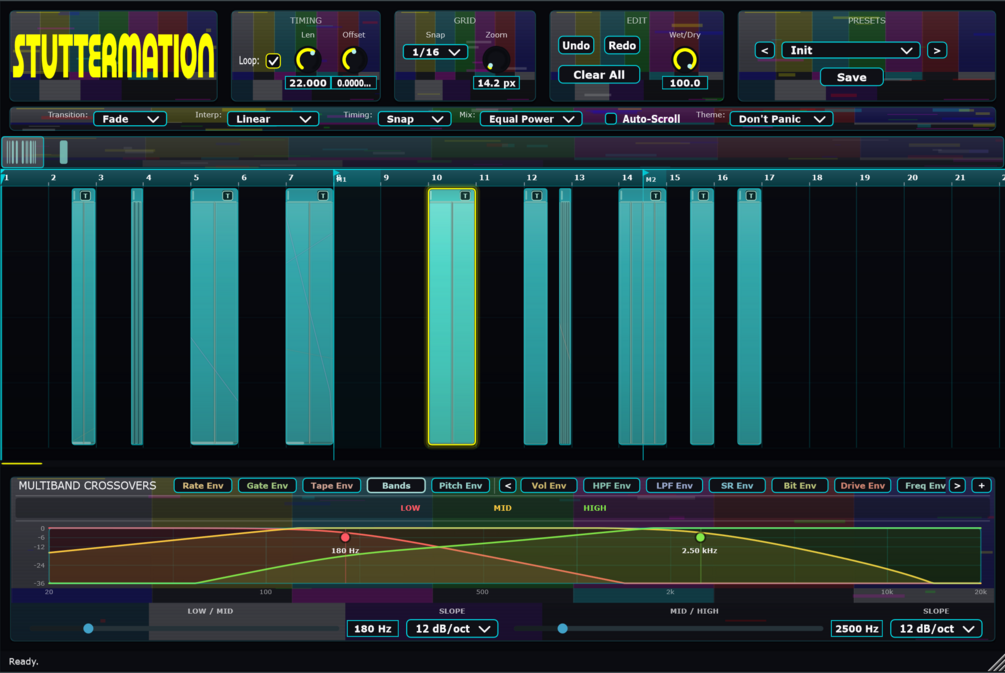
Task: Click the 180 Hz frequency field
Action: tap(373, 629)
